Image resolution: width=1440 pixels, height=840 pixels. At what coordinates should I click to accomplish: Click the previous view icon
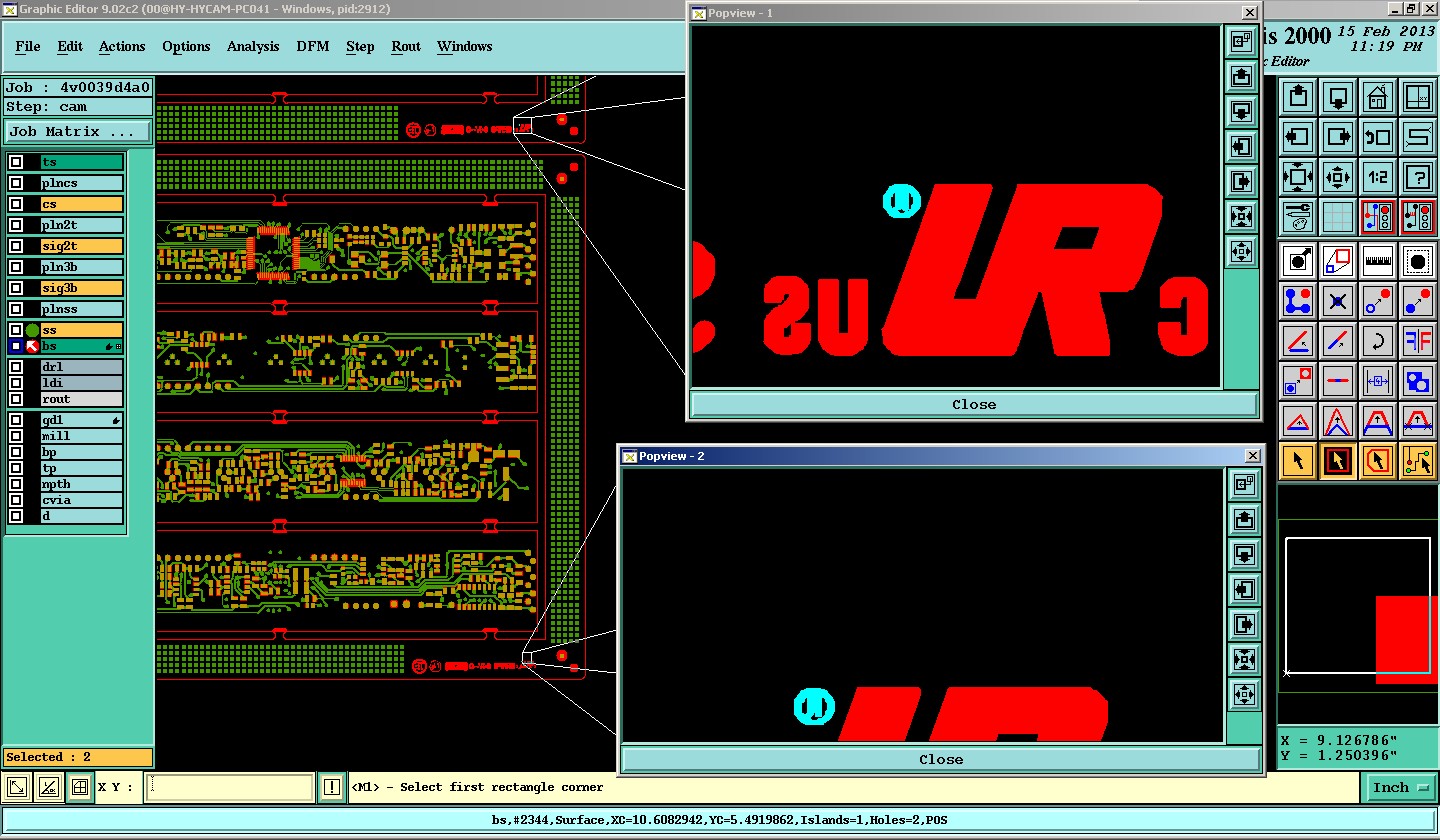click(x=1378, y=137)
